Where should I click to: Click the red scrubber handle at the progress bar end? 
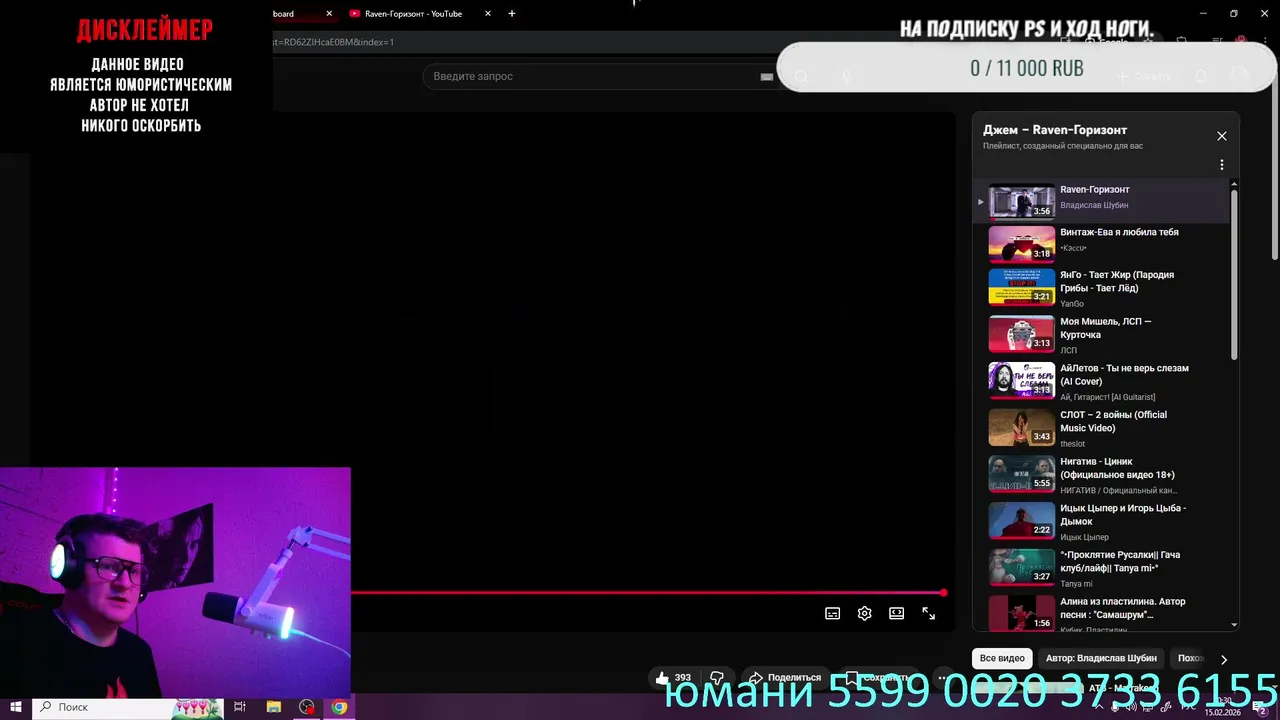(x=943, y=593)
